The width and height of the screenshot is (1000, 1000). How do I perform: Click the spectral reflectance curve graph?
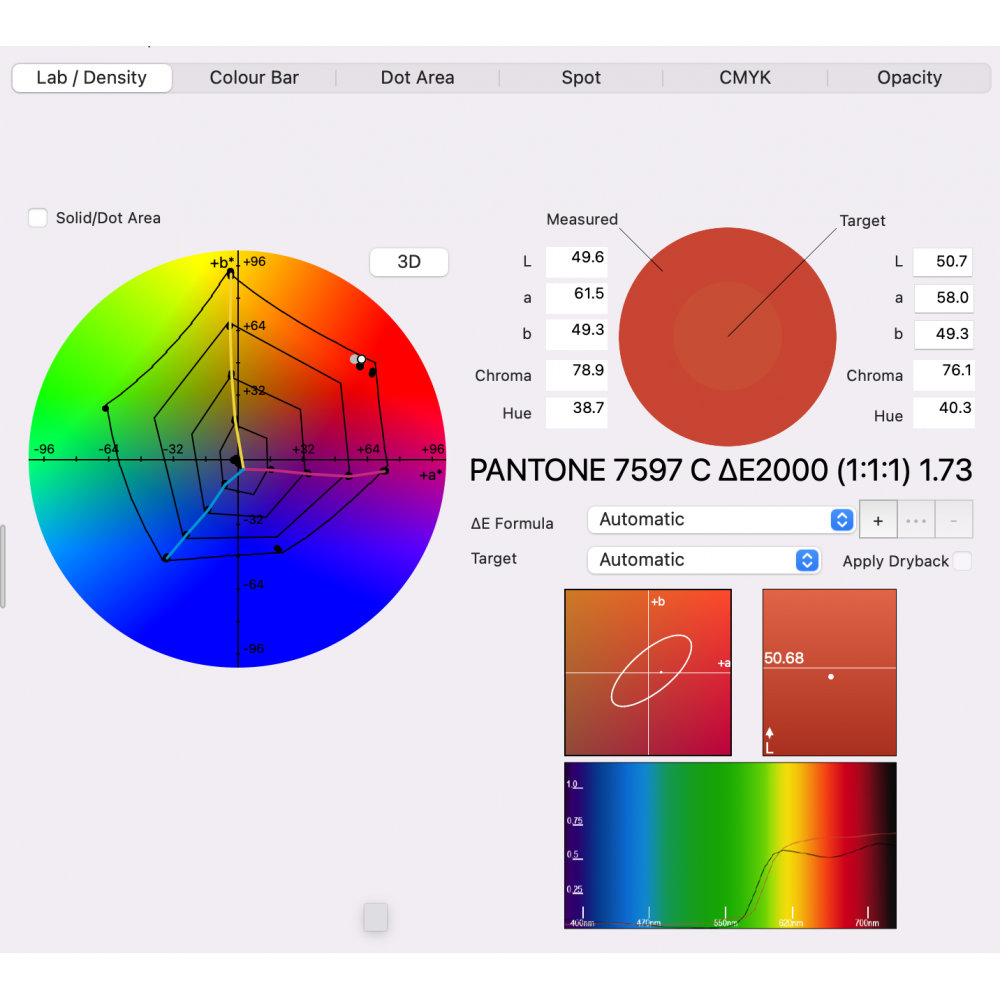(730, 846)
